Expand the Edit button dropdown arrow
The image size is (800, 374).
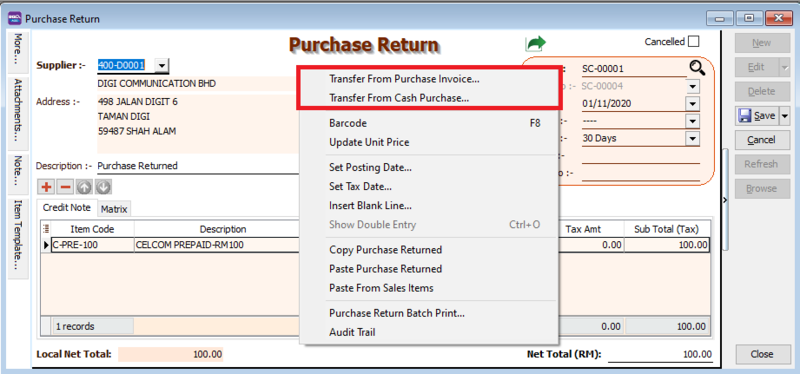click(x=785, y=67)
